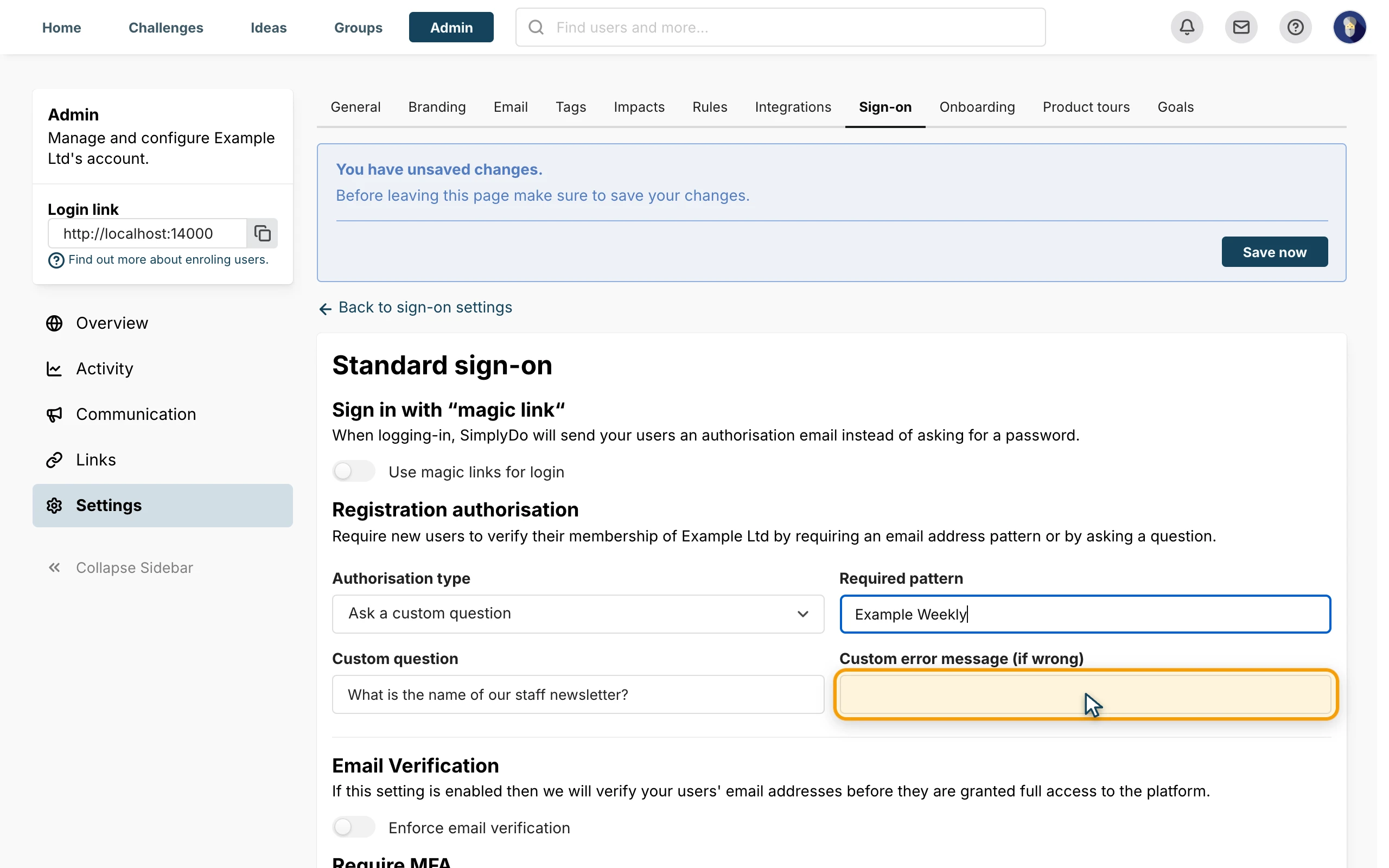
Task: Switch to the Integrations tab
Action: tap(793, 107)
